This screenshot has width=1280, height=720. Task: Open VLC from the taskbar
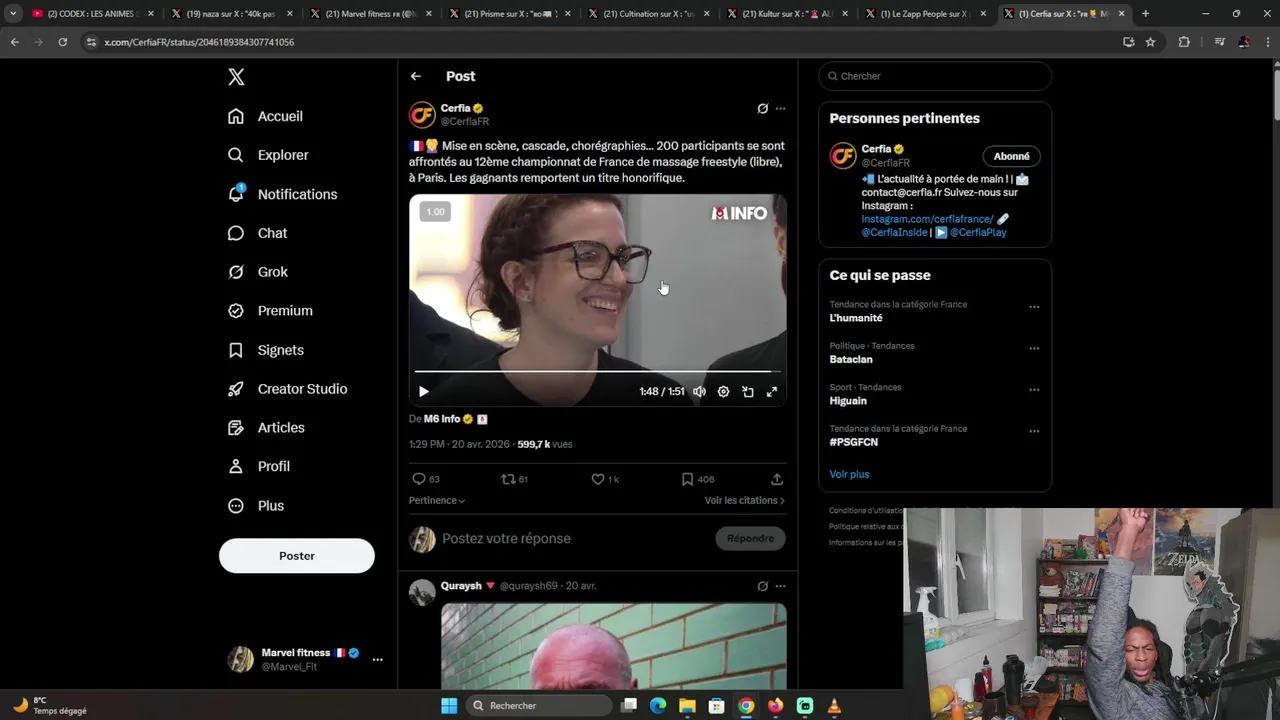pyautogui.click(x=834, y=706)
